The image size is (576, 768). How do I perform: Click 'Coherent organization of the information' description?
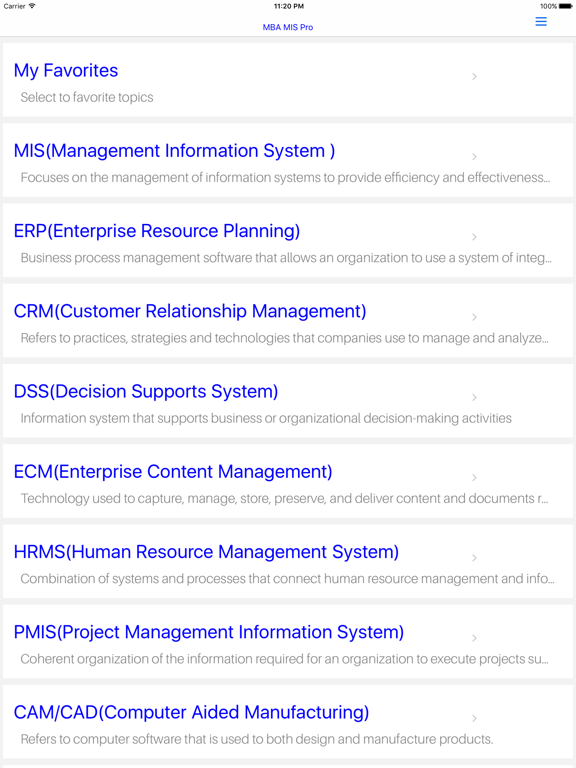click(x=285, y=659)
